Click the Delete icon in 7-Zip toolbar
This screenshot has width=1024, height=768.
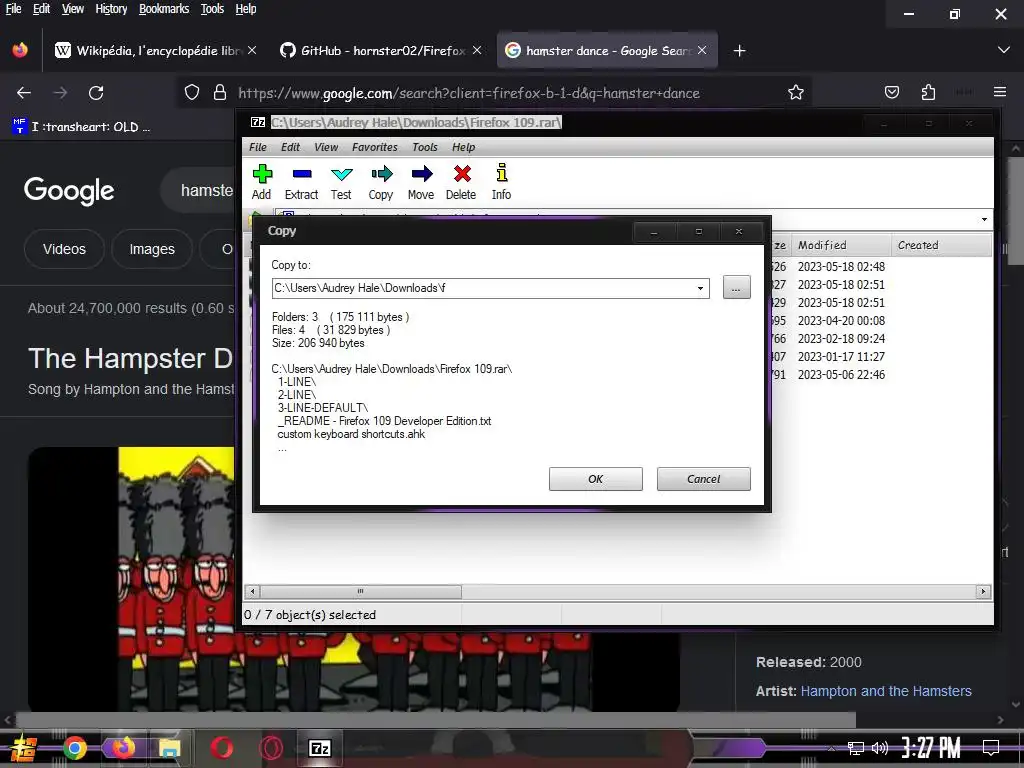462,174
